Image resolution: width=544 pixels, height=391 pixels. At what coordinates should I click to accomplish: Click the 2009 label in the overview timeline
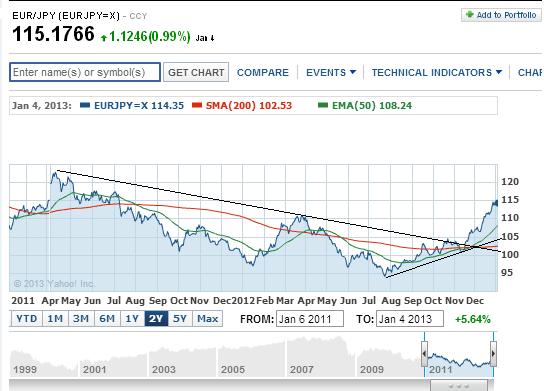372,369
